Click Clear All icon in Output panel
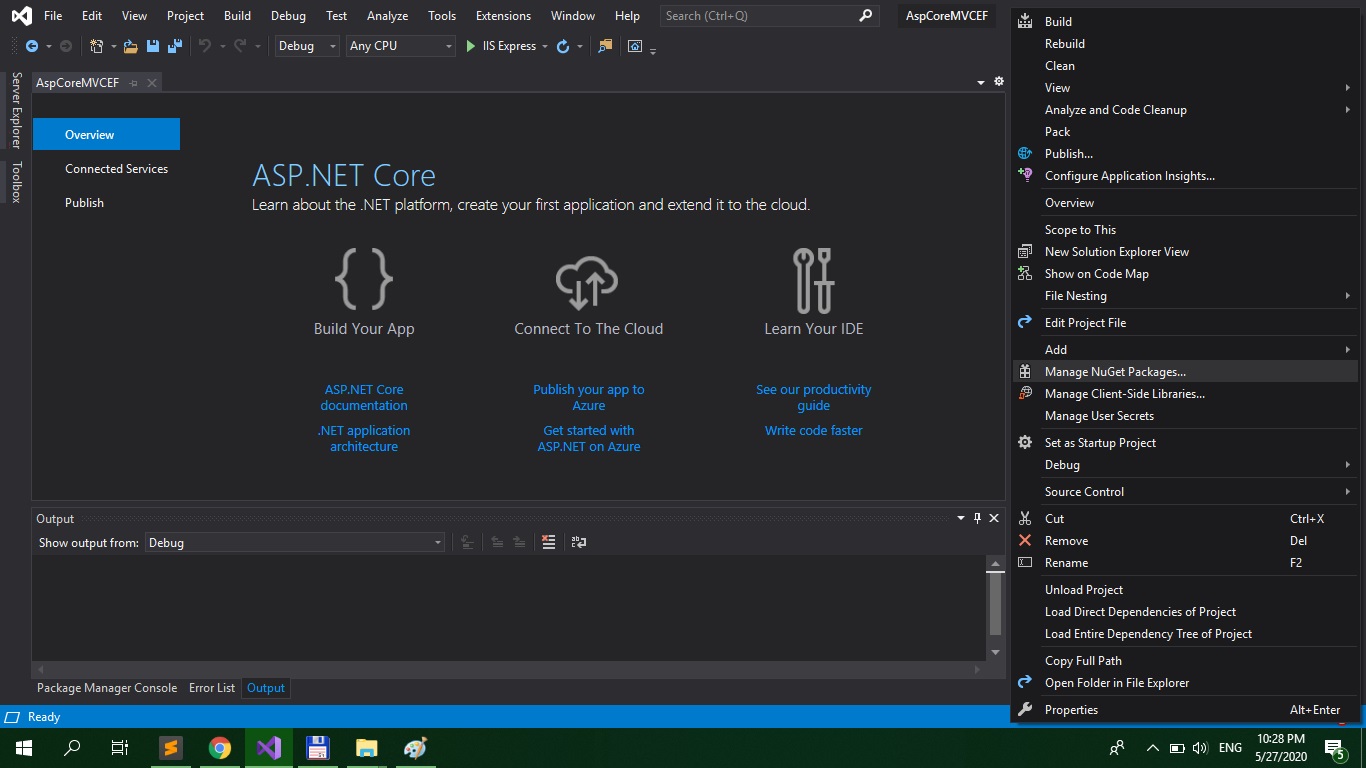Screen dimensions: 1366x768 548,542
